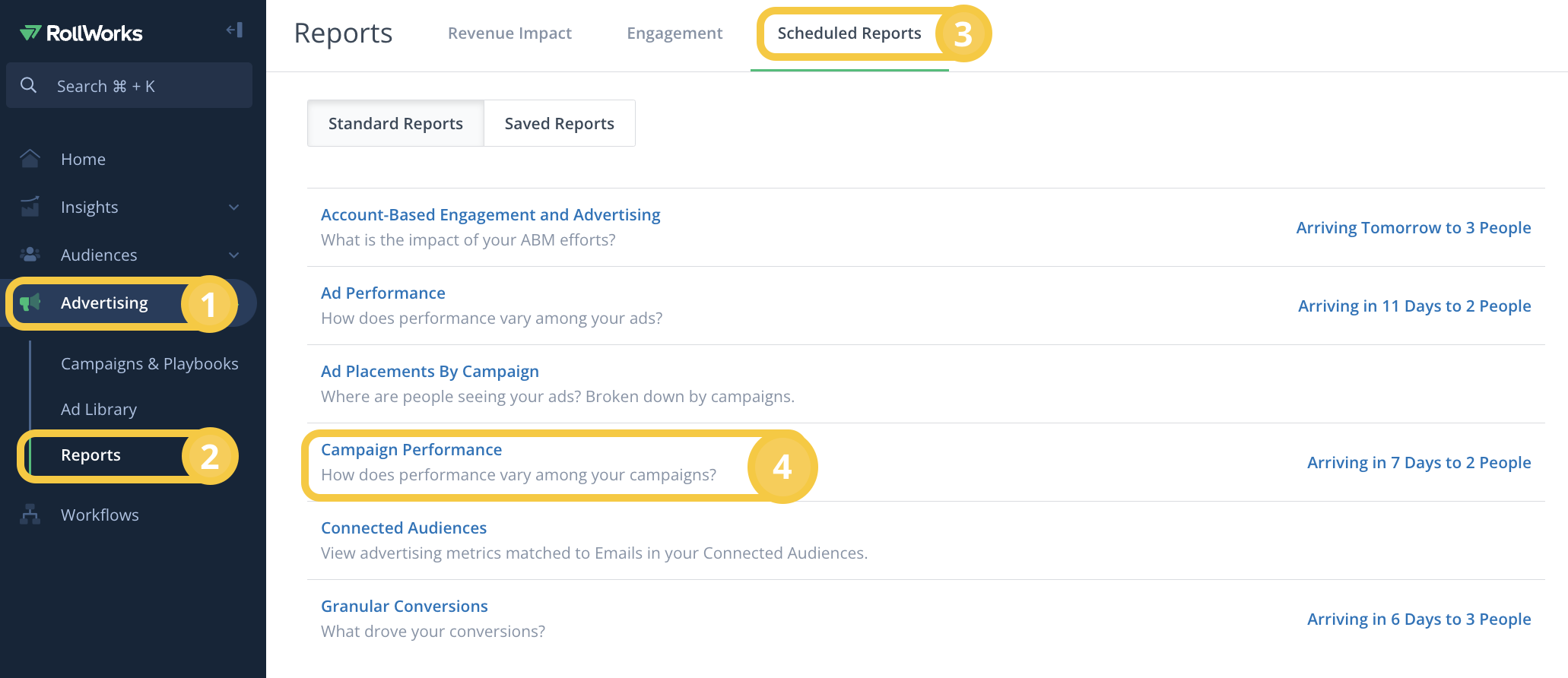Viewport: 1568px width, 678px height.
Task: Expand the Audiences menu chevron
Action: pyautogui.click(x=234, y=255)
